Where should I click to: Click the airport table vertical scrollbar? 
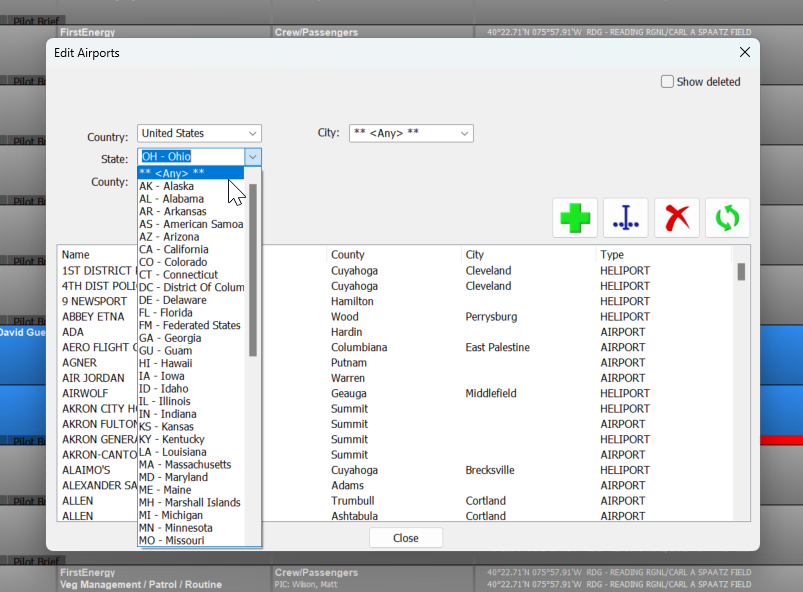click(741, 380)
